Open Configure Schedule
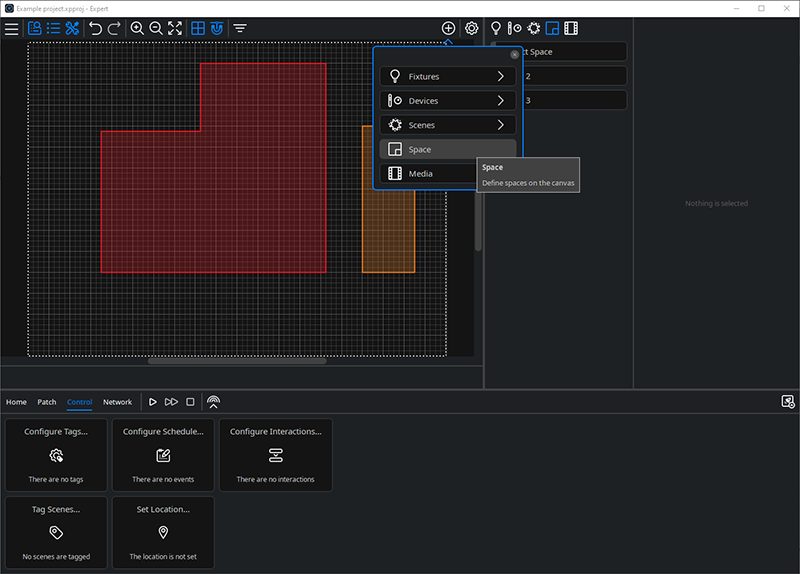This screenshot has height=574, width=800. click(x=163, y=455)
